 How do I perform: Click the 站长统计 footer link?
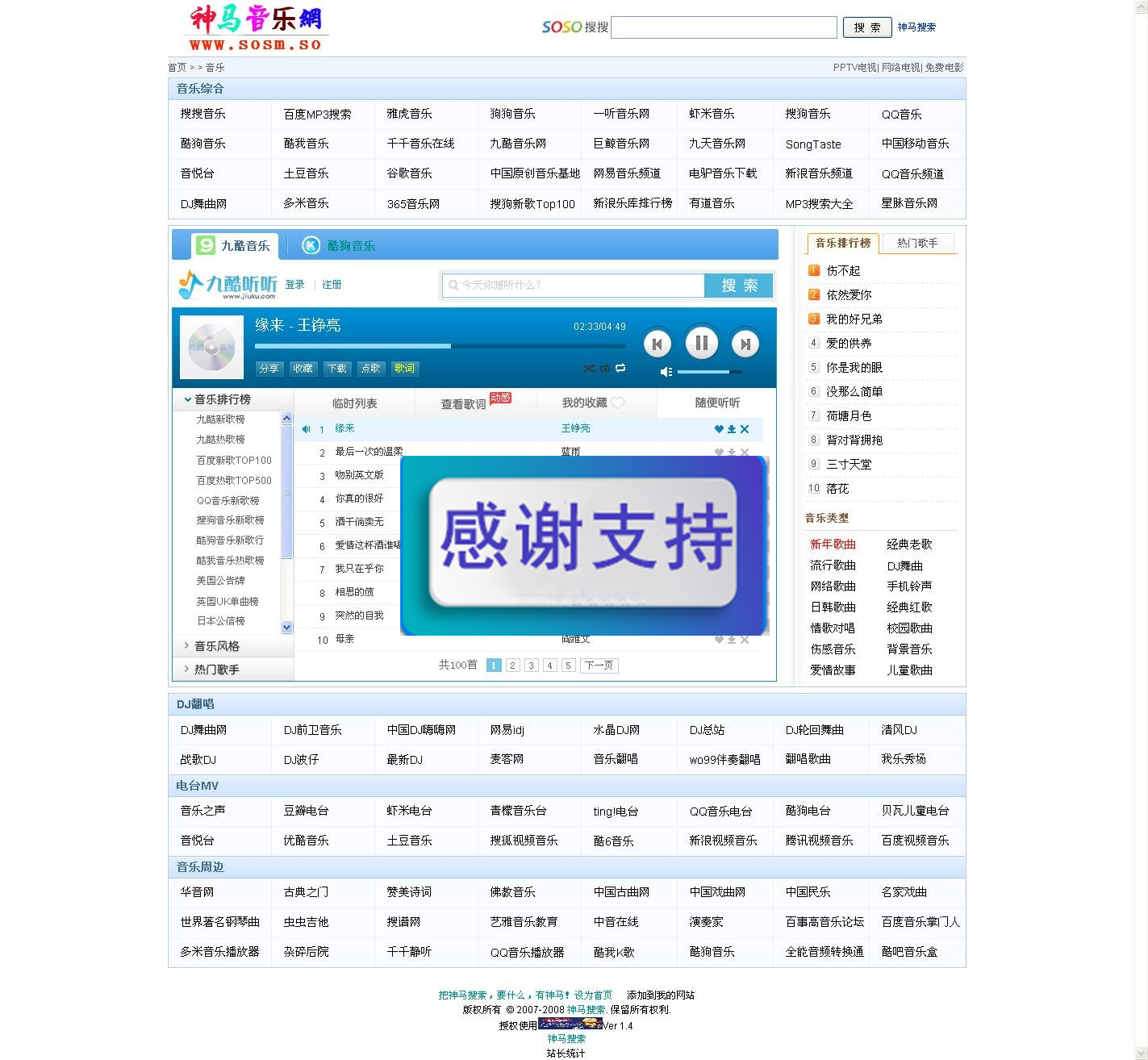(x=566, y=1054)
